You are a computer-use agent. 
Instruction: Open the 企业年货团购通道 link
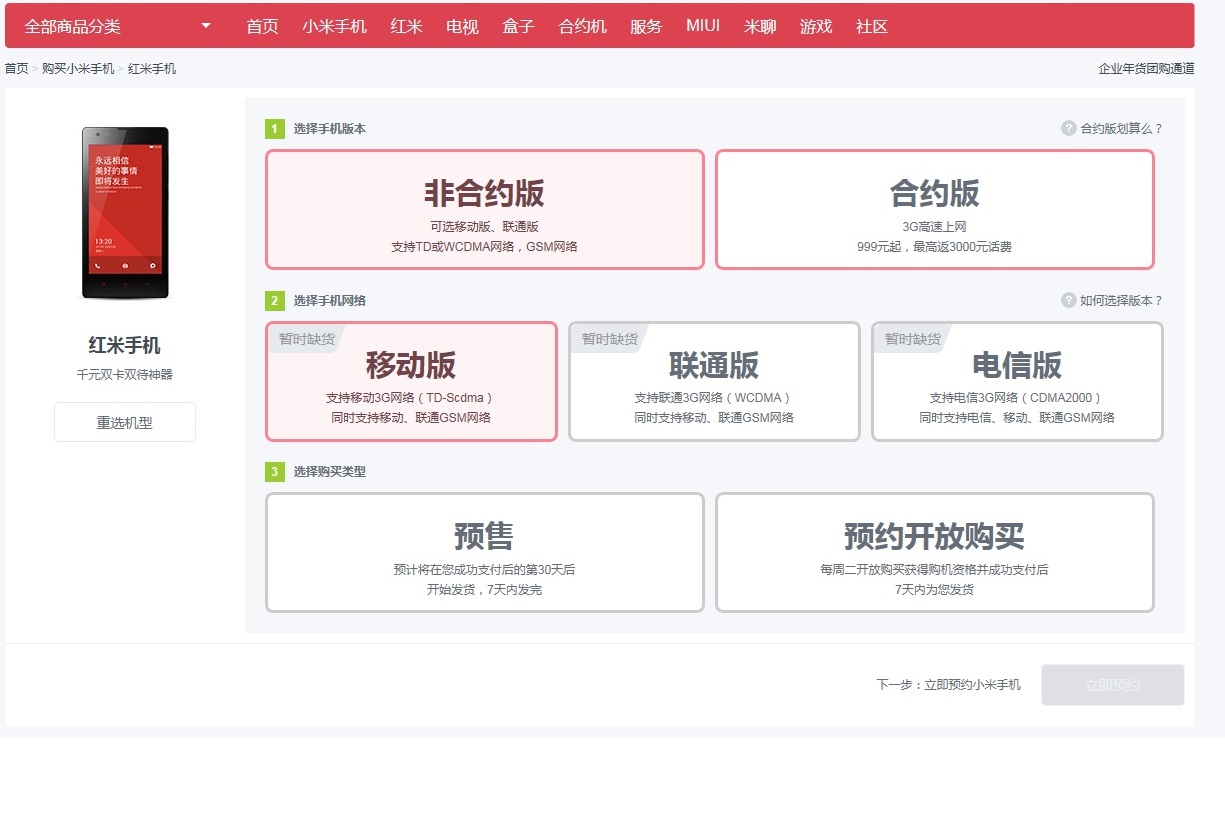[1146, 69]
